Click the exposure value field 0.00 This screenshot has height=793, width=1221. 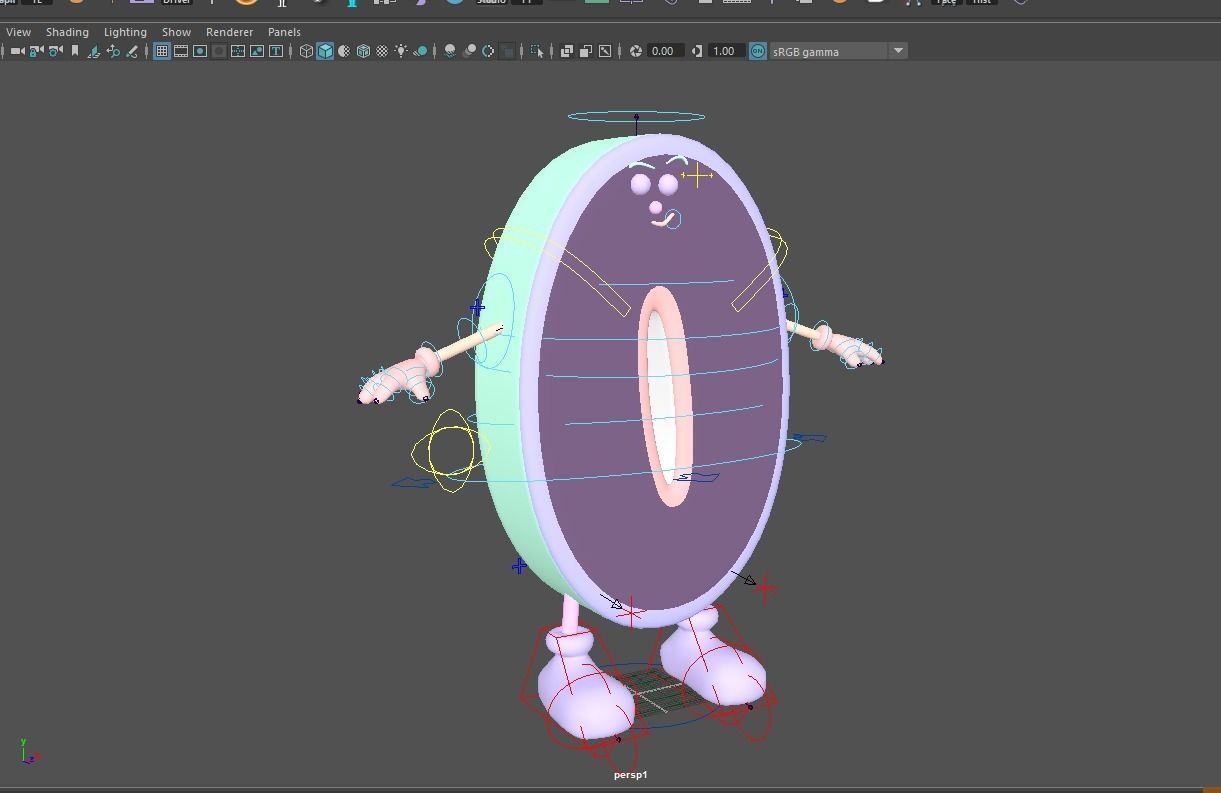[x=665, y=51]
